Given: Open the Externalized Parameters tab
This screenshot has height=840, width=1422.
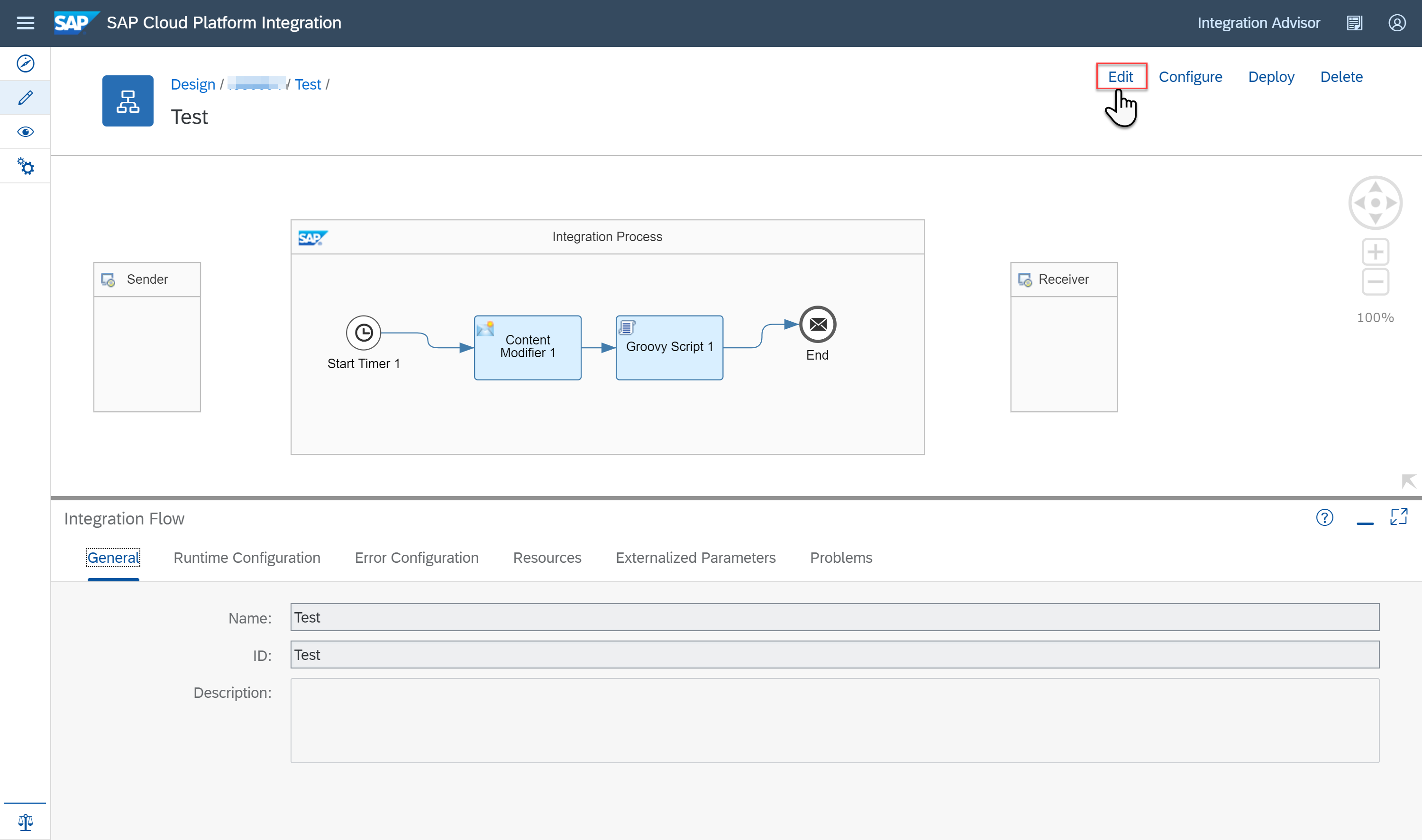Looking at the screenshot, I should tap(695, 558).
